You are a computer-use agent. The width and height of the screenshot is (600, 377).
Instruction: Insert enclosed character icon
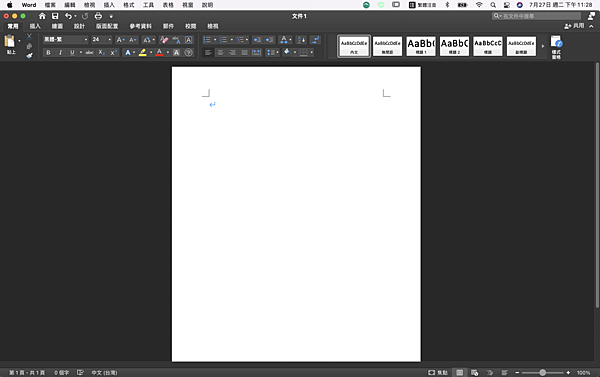[x=189, y=52]
